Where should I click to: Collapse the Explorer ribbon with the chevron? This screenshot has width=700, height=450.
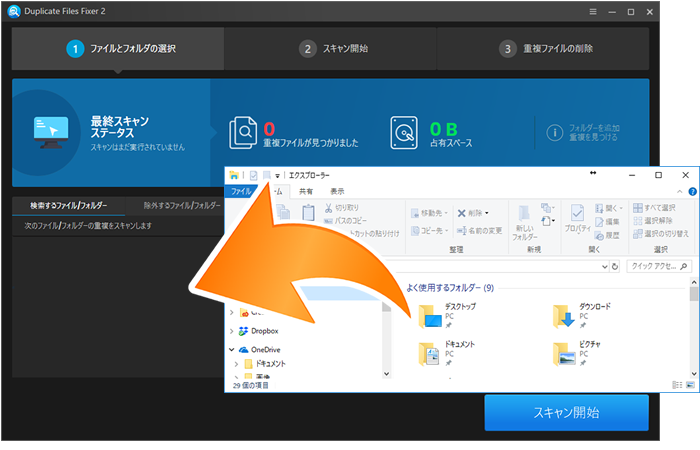679,192
